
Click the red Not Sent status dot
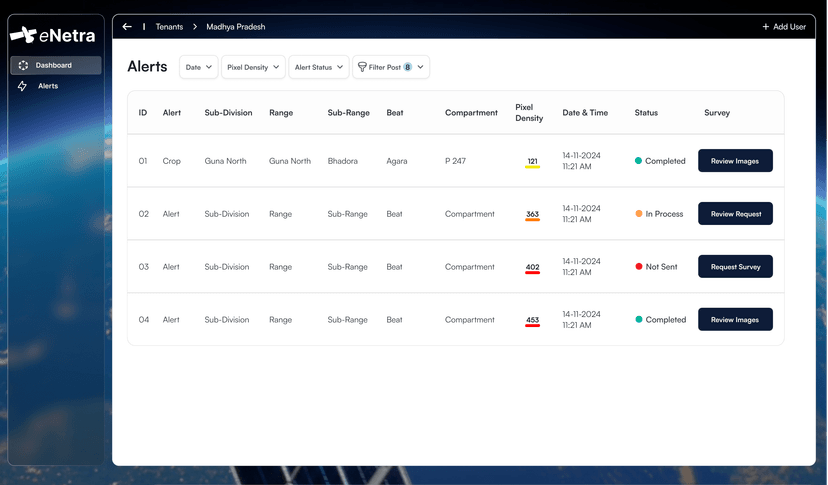[x=639, y=267]
